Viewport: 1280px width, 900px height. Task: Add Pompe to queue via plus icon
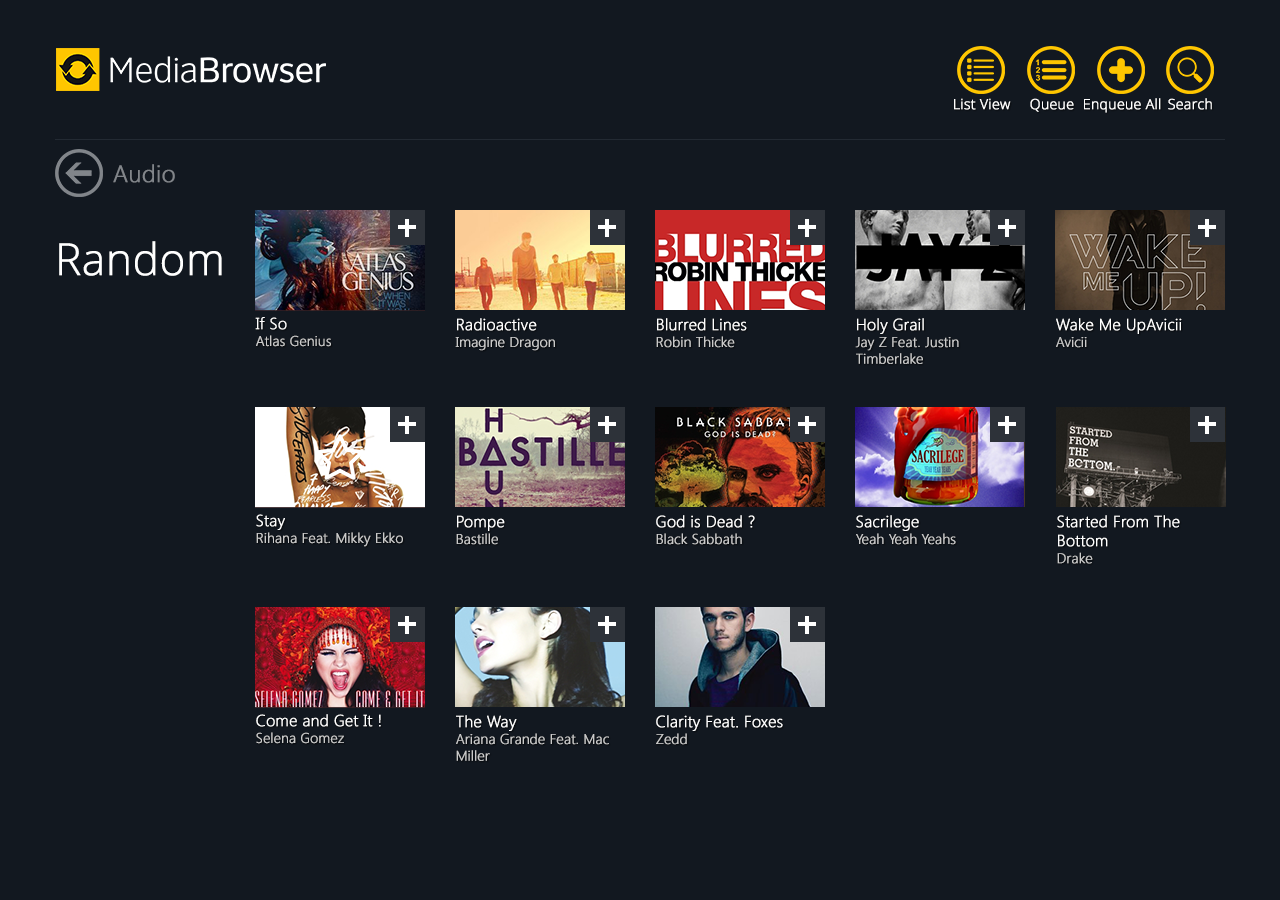[607, 425]
